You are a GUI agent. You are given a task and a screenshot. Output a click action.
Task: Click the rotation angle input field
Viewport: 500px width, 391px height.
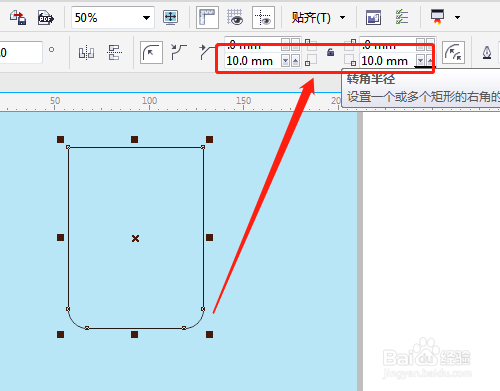(x=21, y=52)
